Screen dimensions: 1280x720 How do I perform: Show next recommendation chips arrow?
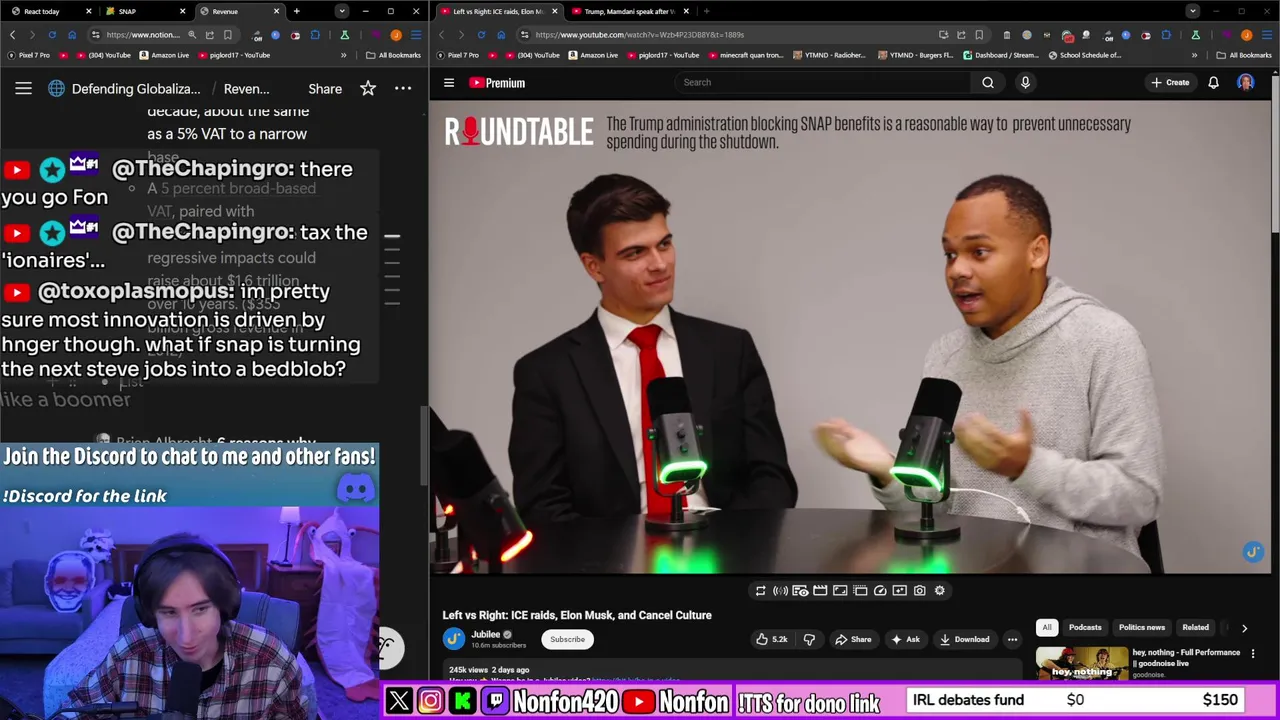[1244, 628]
